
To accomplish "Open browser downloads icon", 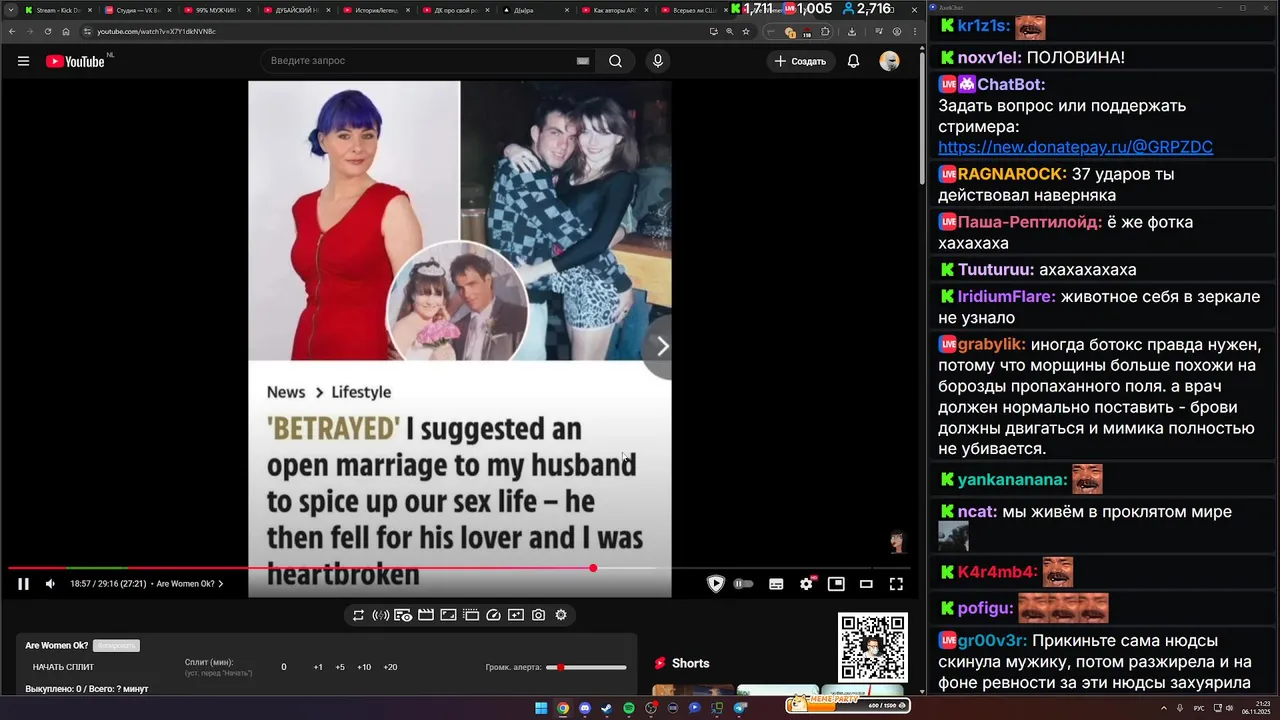I will point(852,31).
